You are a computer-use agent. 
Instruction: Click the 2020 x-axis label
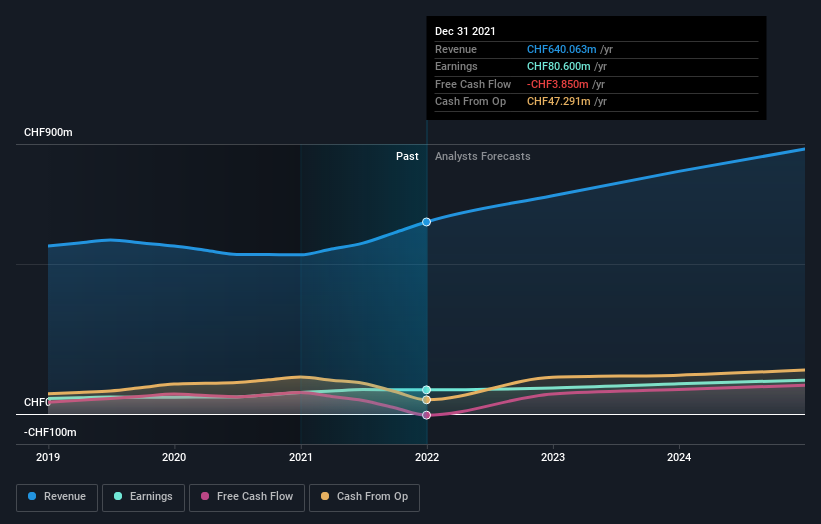174,458
